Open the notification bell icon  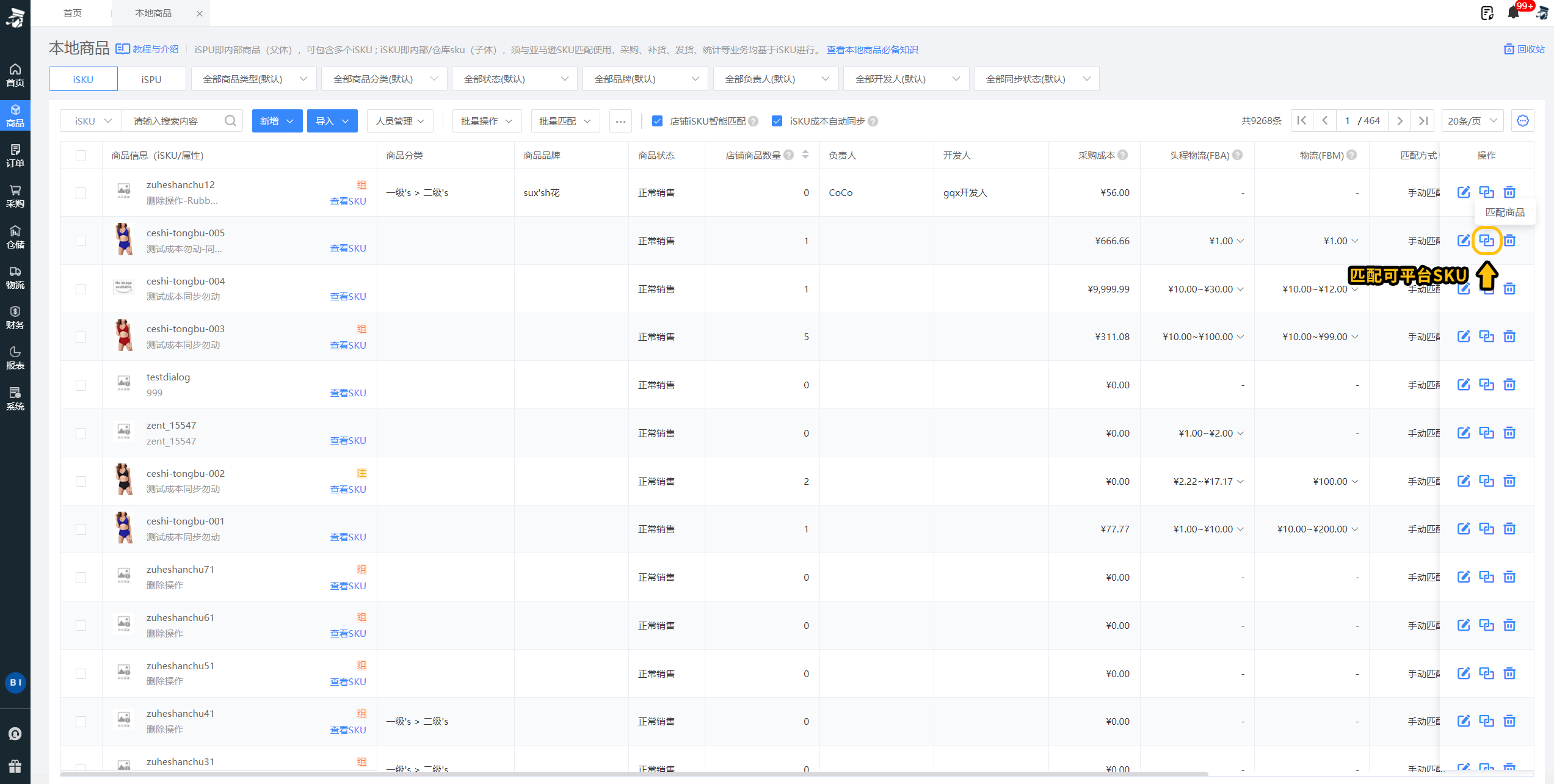[1513, 13]
